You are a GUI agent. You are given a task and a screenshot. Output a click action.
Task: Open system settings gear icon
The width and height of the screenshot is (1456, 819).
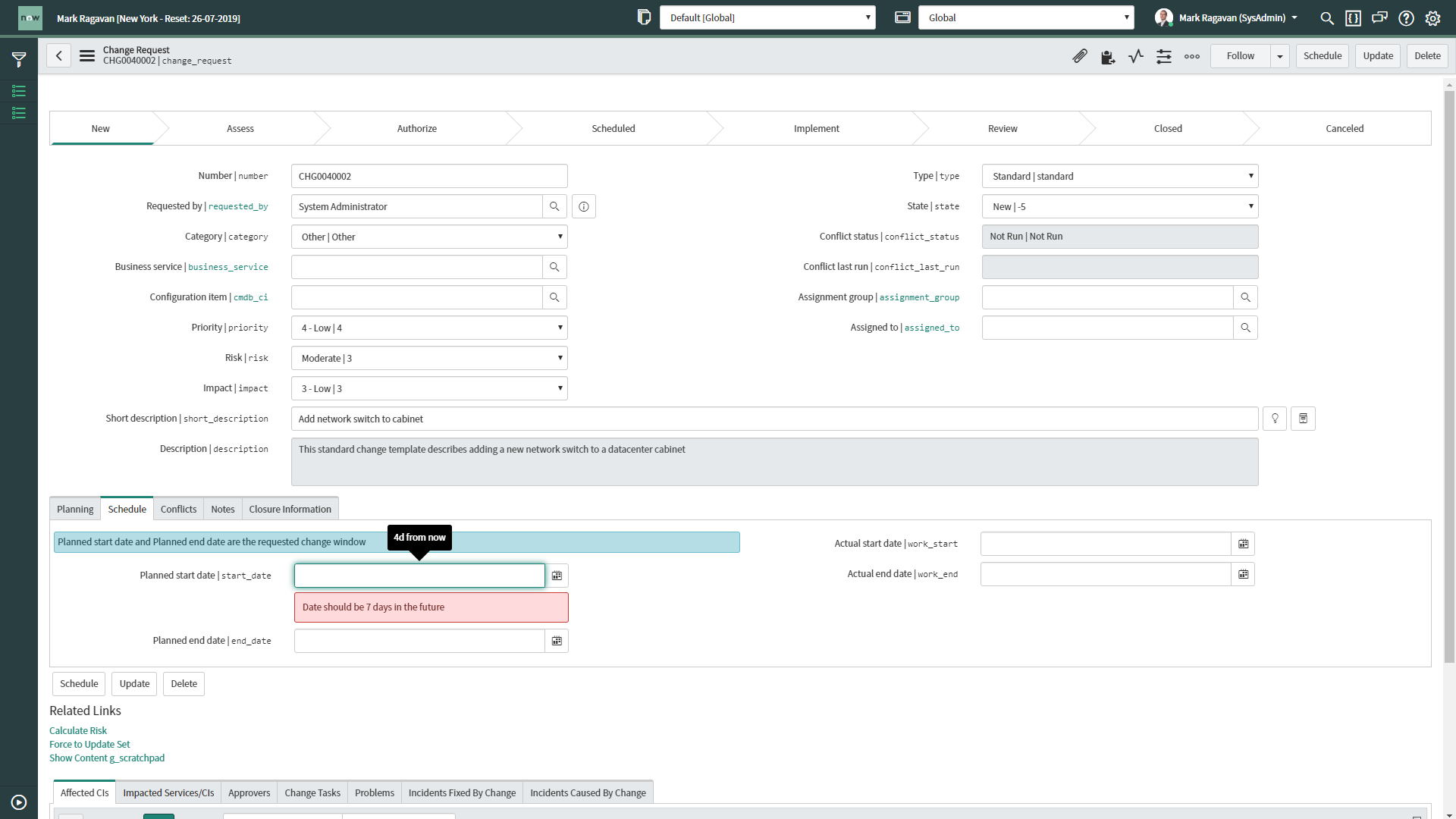pos(1432,17)
